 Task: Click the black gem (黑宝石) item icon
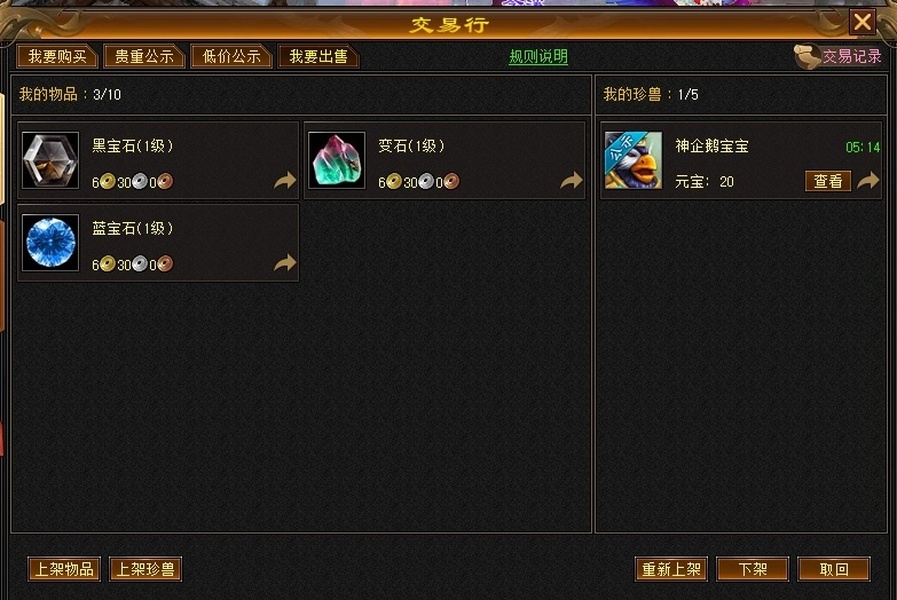50,161
